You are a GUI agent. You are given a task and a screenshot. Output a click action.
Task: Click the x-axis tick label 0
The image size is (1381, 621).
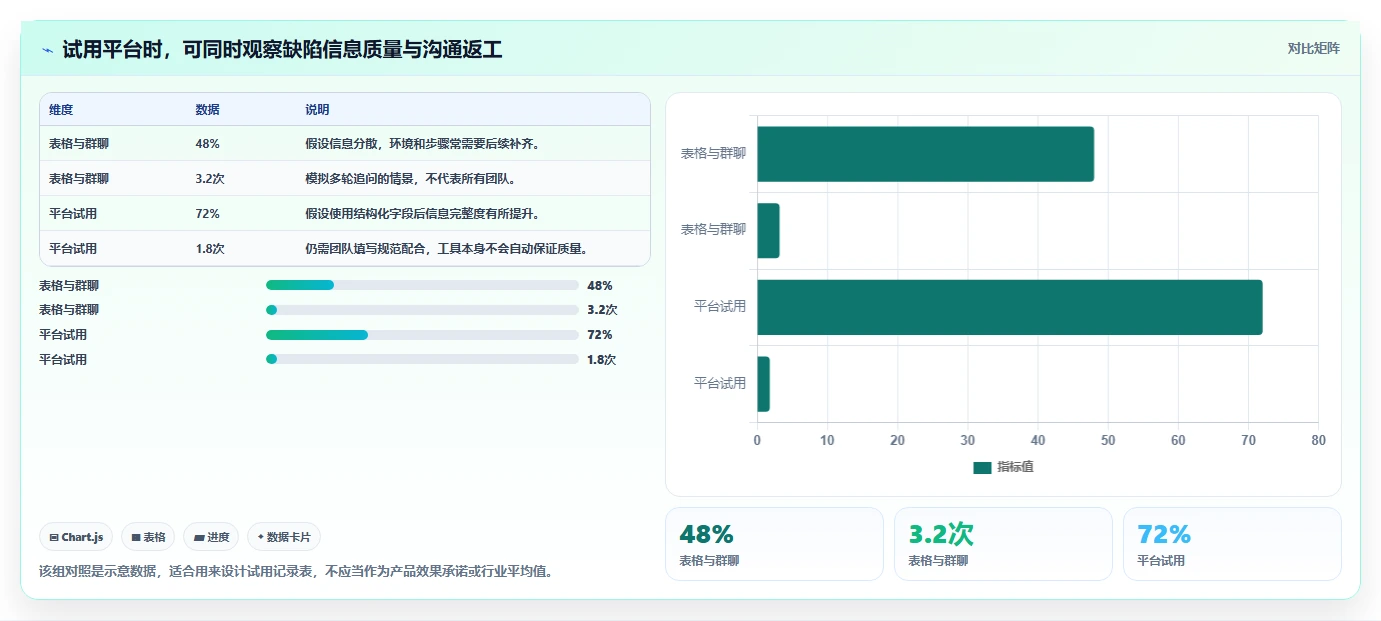click(757, 440)
